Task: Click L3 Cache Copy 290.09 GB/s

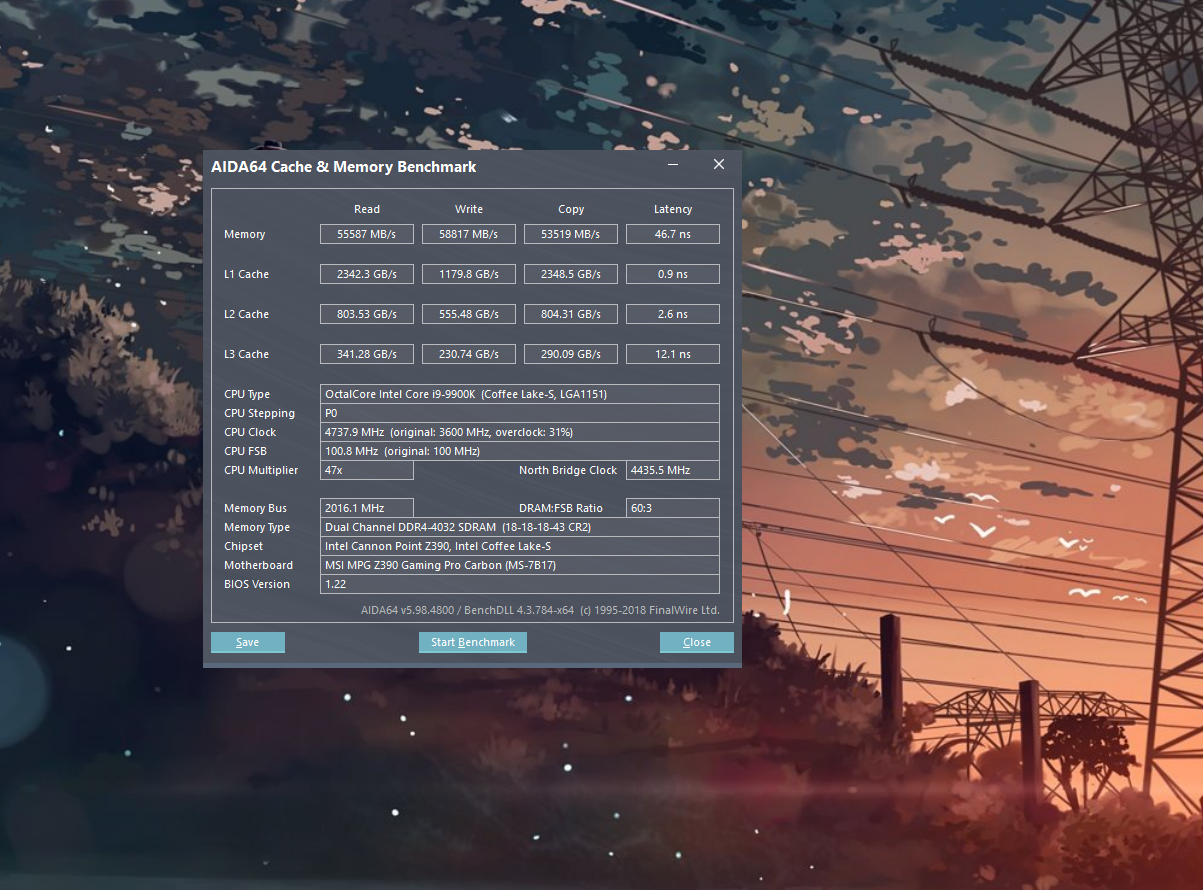Action: (571, 354)
